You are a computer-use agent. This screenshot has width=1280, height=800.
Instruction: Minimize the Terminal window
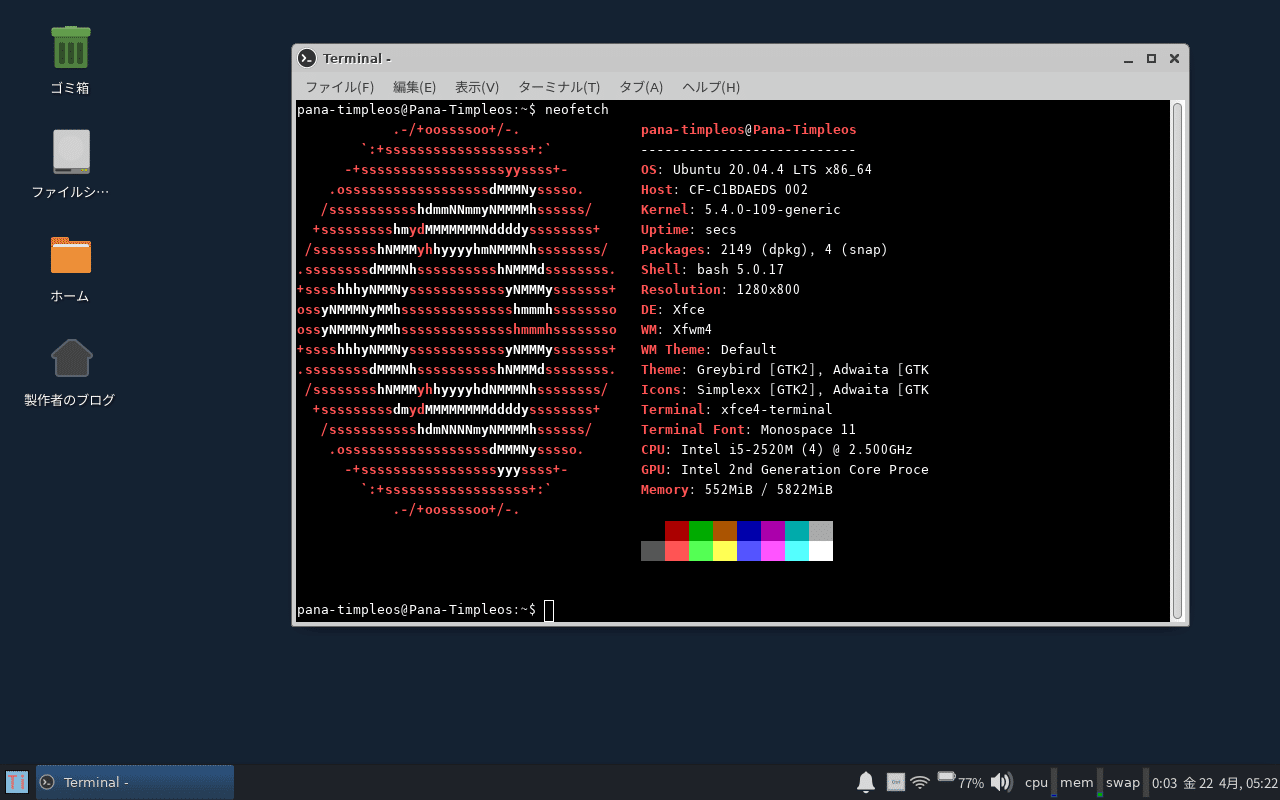click(1128, 58)
